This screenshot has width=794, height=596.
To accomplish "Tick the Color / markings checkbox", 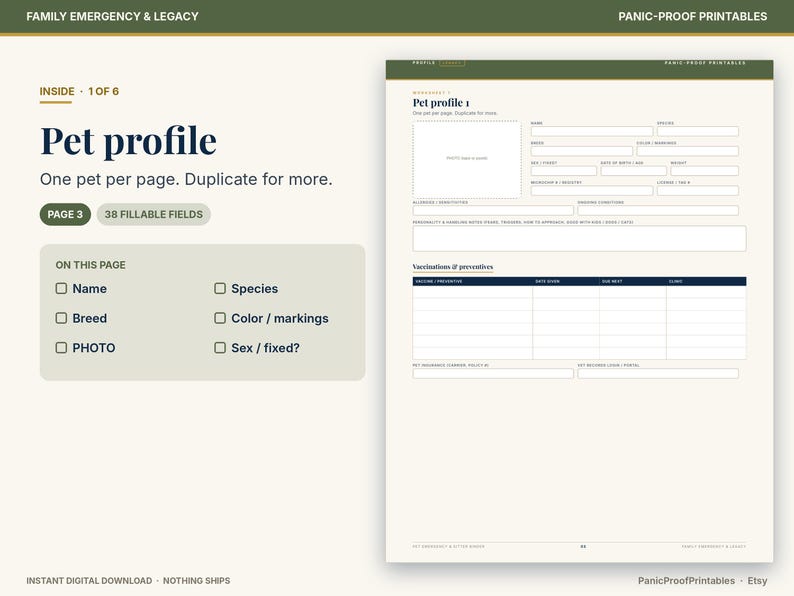I will 220,318.
